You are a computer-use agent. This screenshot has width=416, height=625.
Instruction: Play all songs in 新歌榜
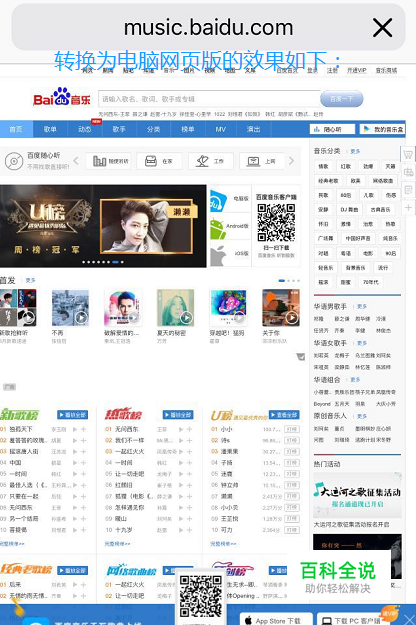pos(73,415)
